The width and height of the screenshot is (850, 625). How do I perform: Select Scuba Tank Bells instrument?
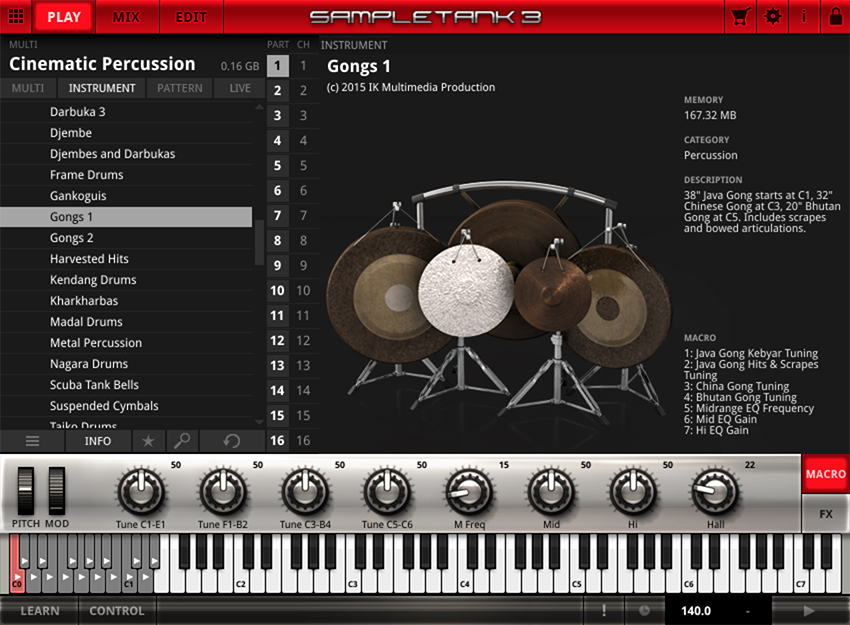(x=126, y=385)
